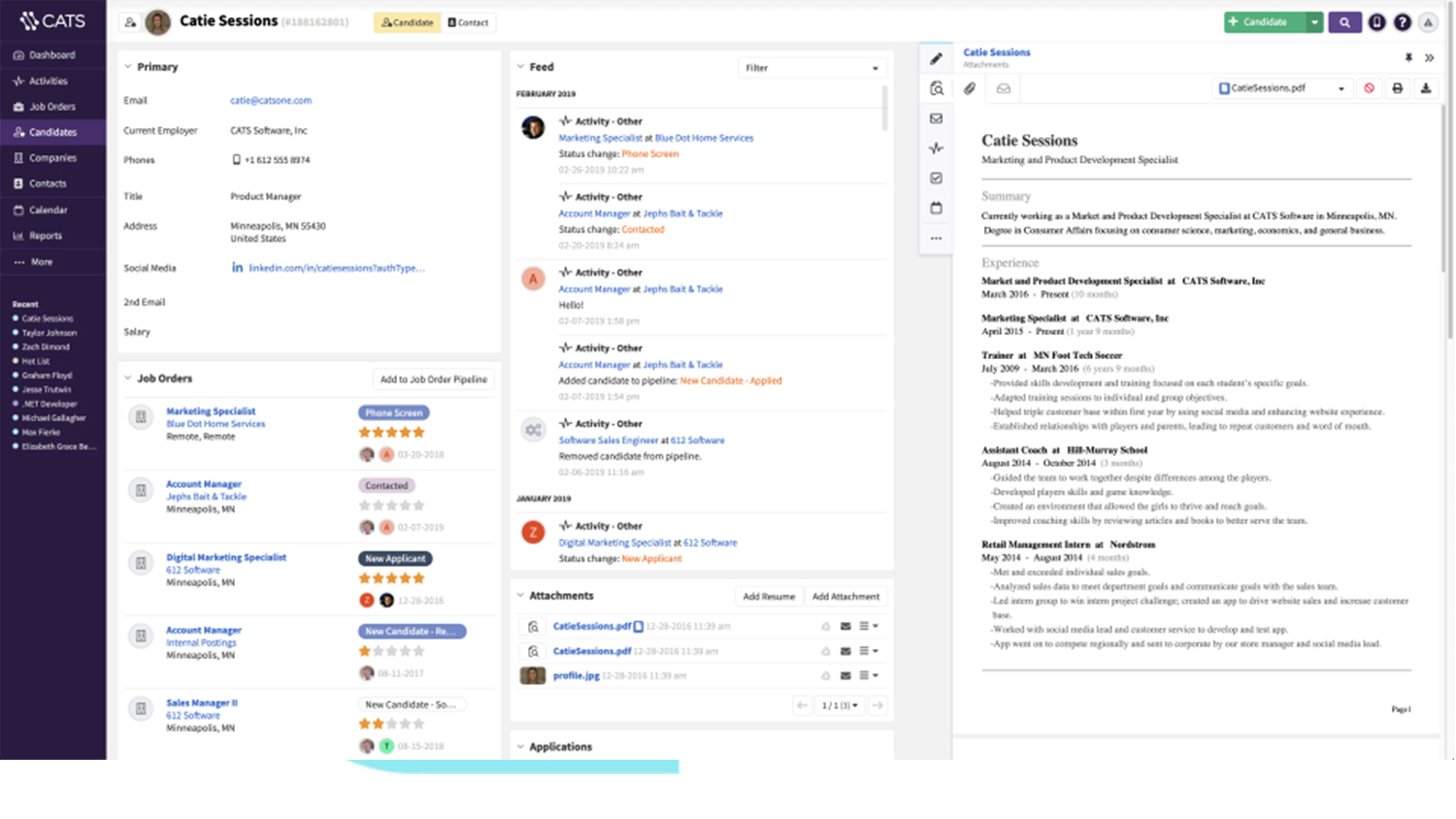Collapse the Feed section

click(520, 67)
